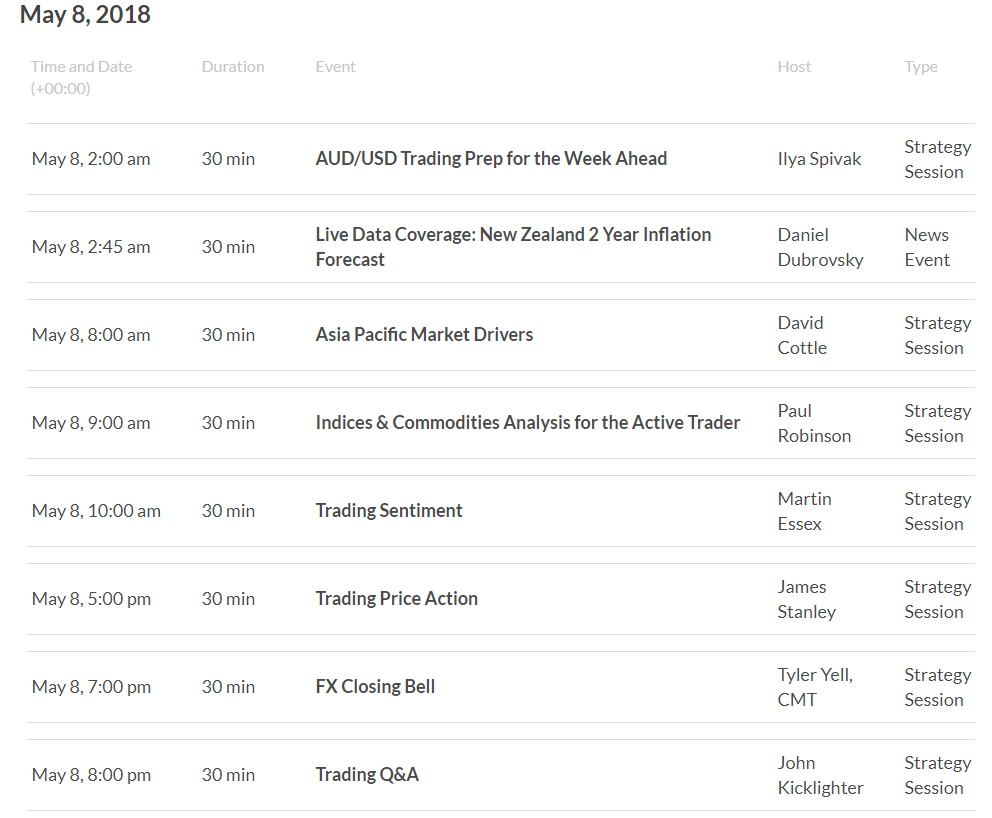Click the Event column header
The width and height of the screenshot is (992, 818).
point(335,66)
